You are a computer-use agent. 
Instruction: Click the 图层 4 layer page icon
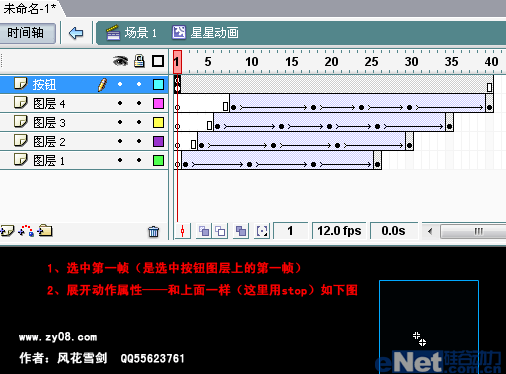click(20, 103)
